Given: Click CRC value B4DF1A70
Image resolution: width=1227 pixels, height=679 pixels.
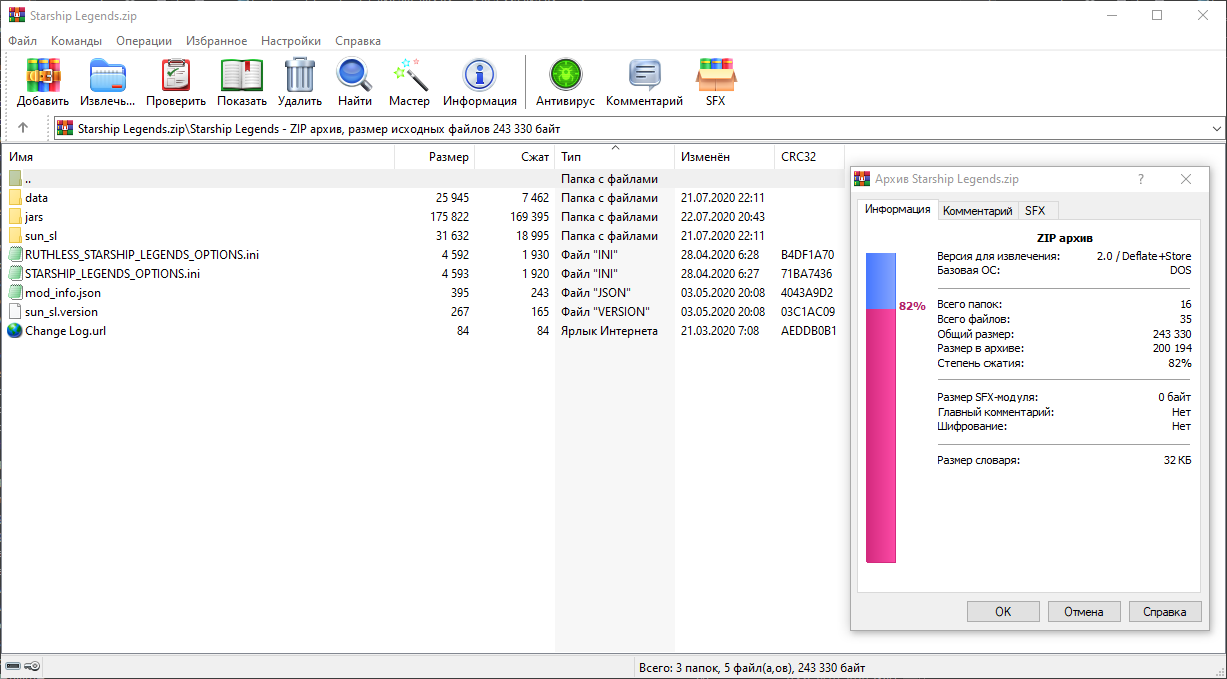Looking at the screenshot, I should click(807, 255).
